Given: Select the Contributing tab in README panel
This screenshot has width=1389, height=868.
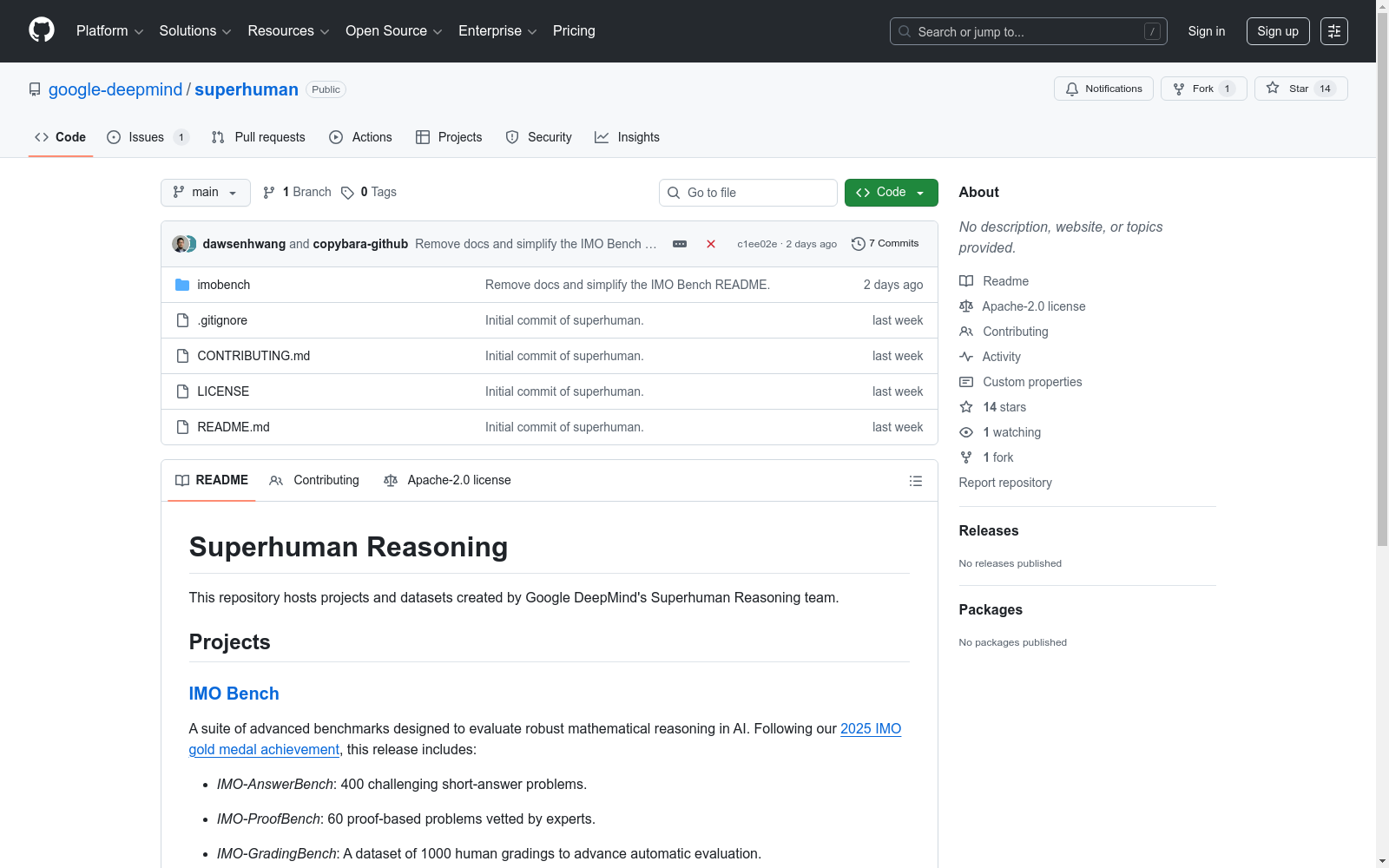Looking at the screenshot, I should (314, 480).
